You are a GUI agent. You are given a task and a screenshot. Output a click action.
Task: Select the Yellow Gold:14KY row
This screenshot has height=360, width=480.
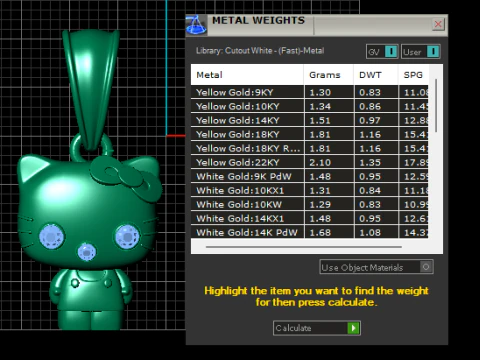[310, 120]
